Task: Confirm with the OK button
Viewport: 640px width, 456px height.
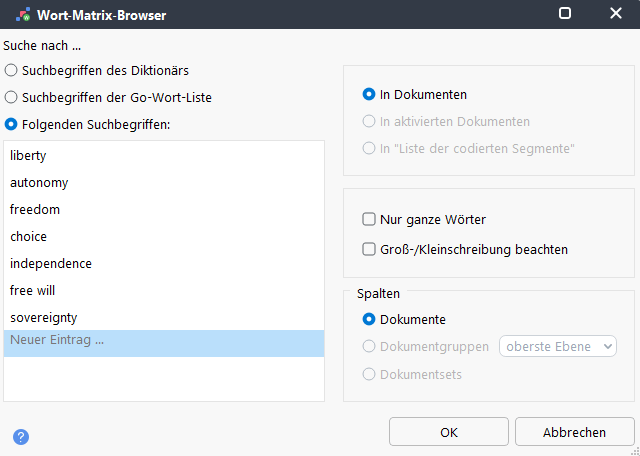Action: [449, 432]
